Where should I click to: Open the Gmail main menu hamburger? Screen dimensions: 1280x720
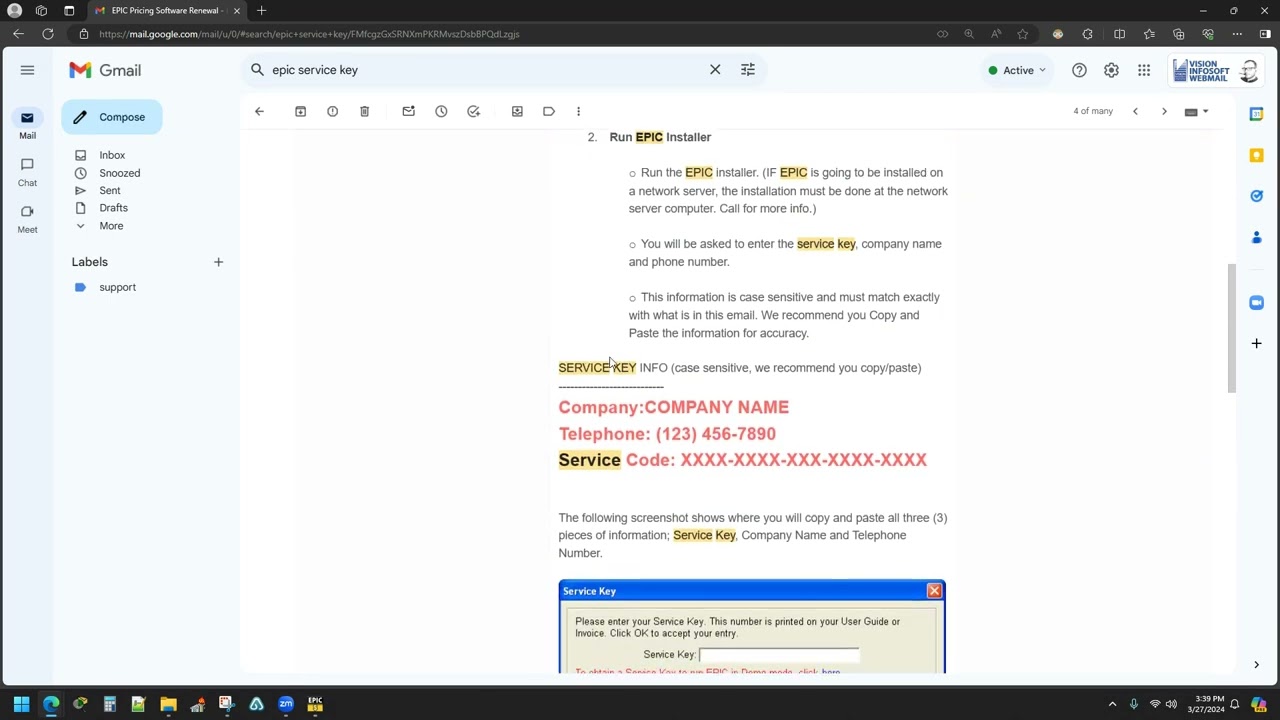(x=27, y=70)
